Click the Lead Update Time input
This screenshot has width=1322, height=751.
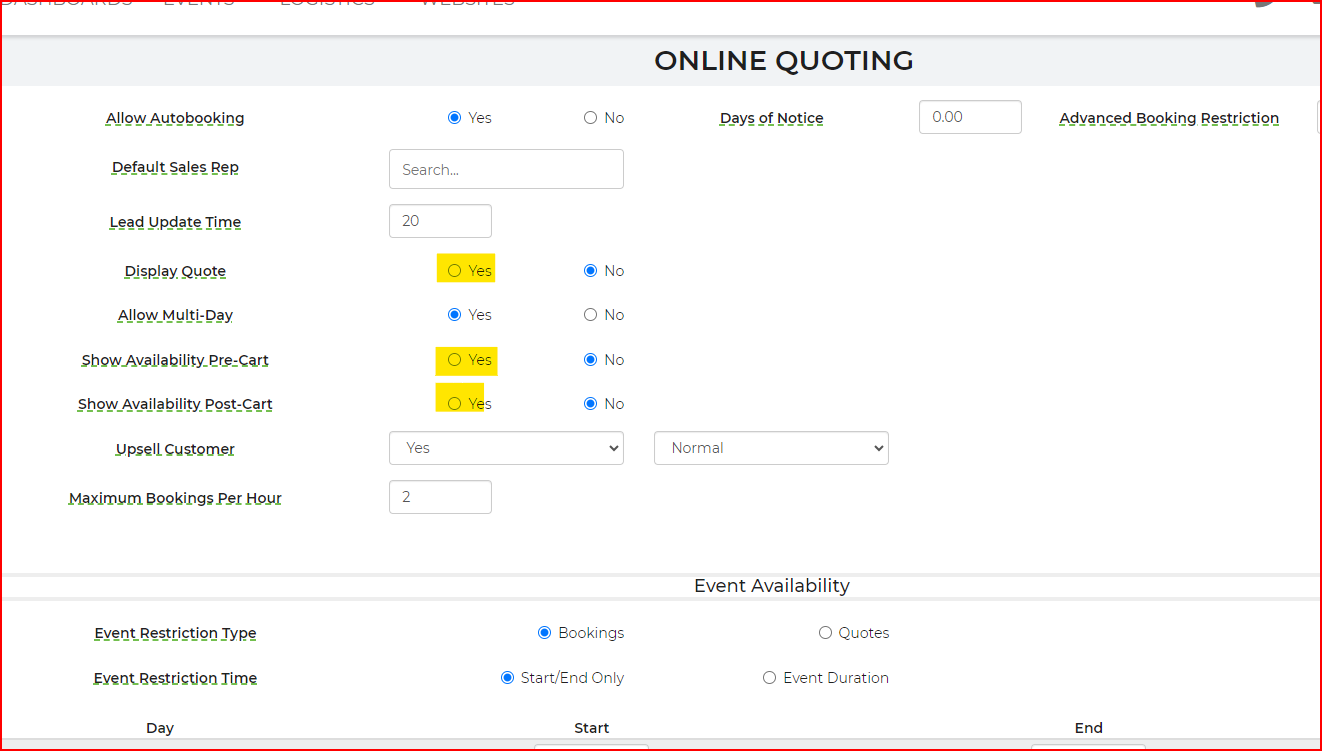pyautogui.click(x=440, y=221)
